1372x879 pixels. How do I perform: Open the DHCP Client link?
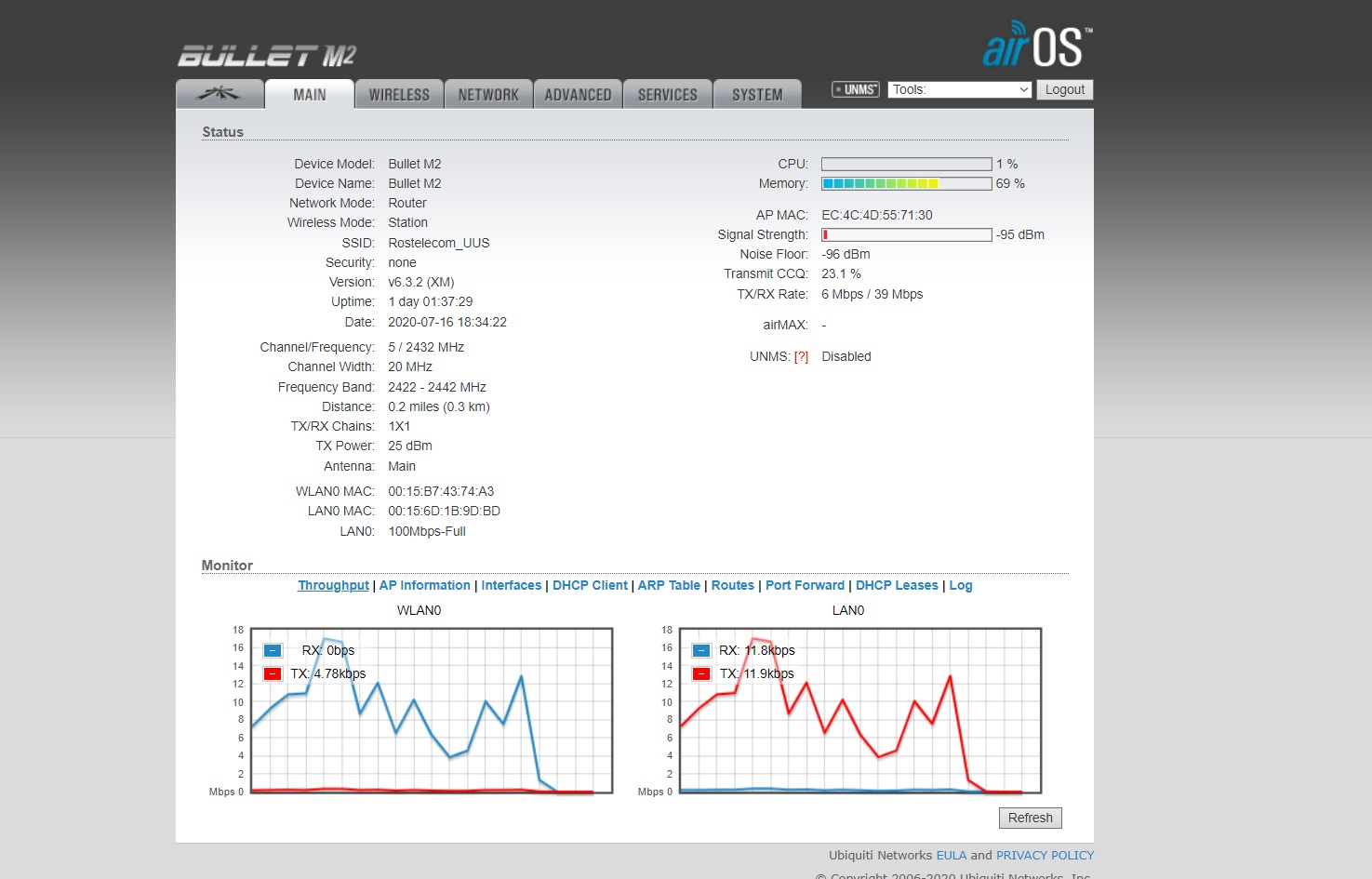point(590,585)
